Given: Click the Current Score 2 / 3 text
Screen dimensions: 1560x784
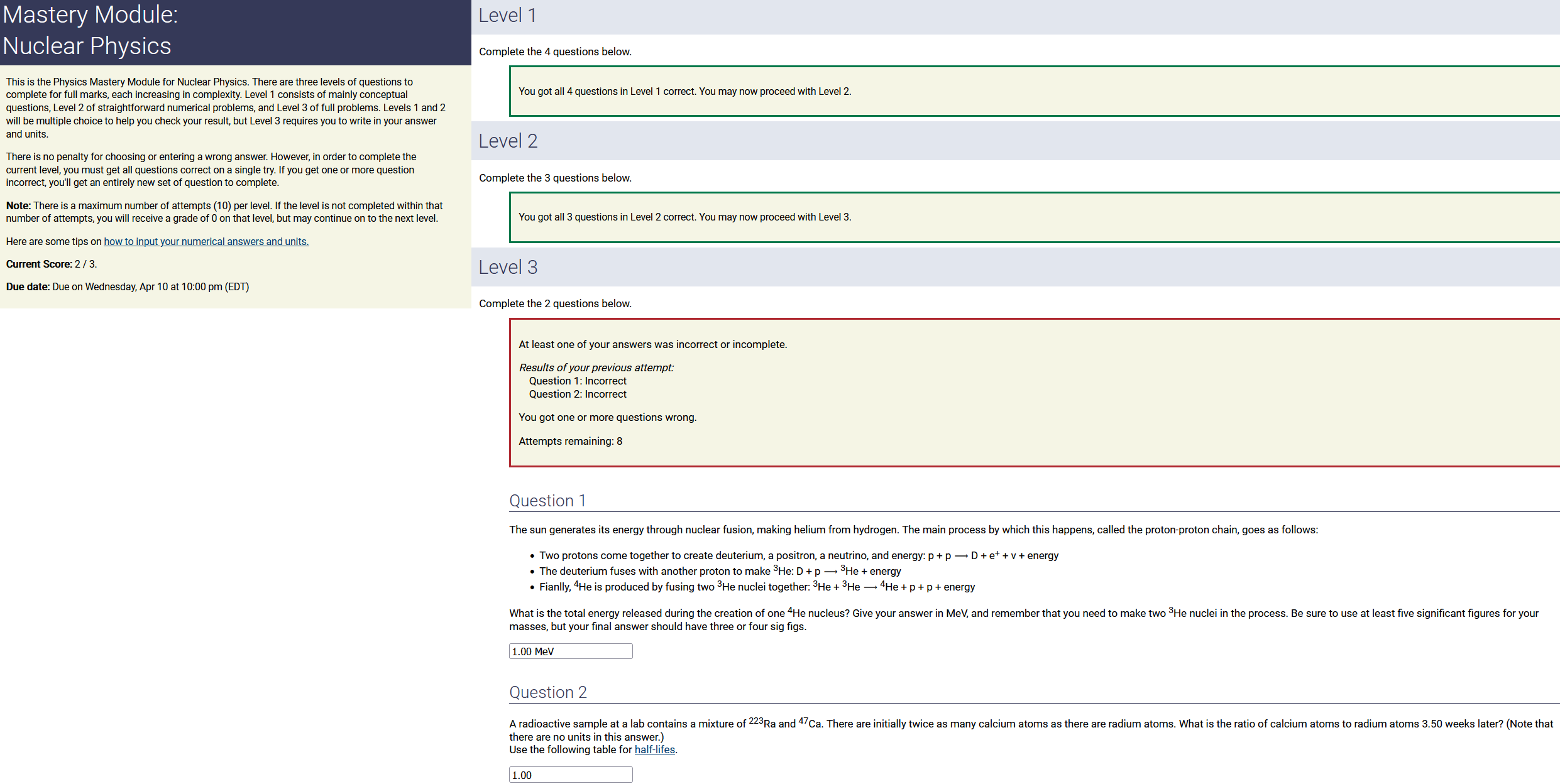Looking at the screenshot, I should pyautogui.click(x=52, y=264).
